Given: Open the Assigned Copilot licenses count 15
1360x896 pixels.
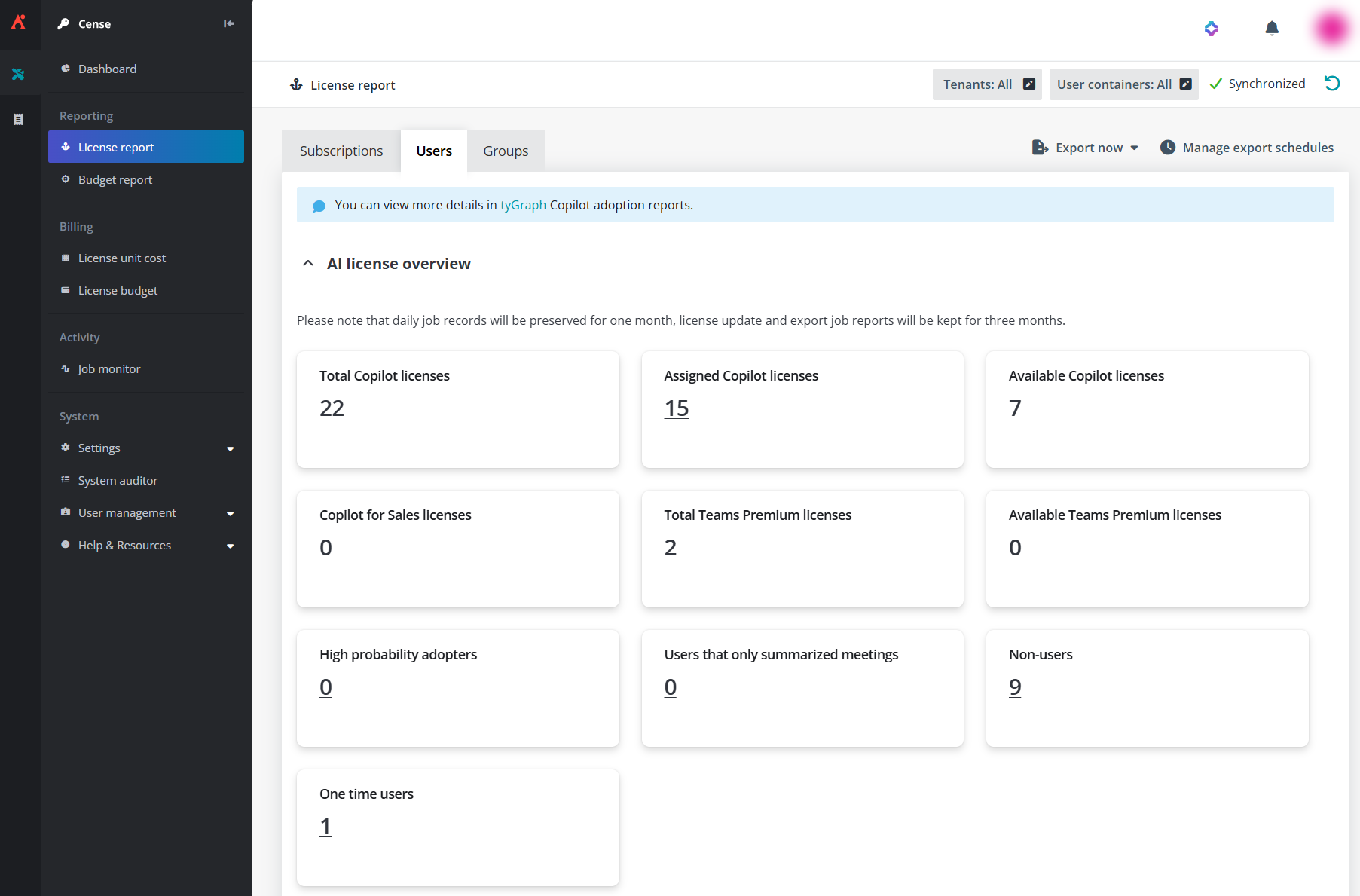Looking at the screenshot, I should pos(676,408).
